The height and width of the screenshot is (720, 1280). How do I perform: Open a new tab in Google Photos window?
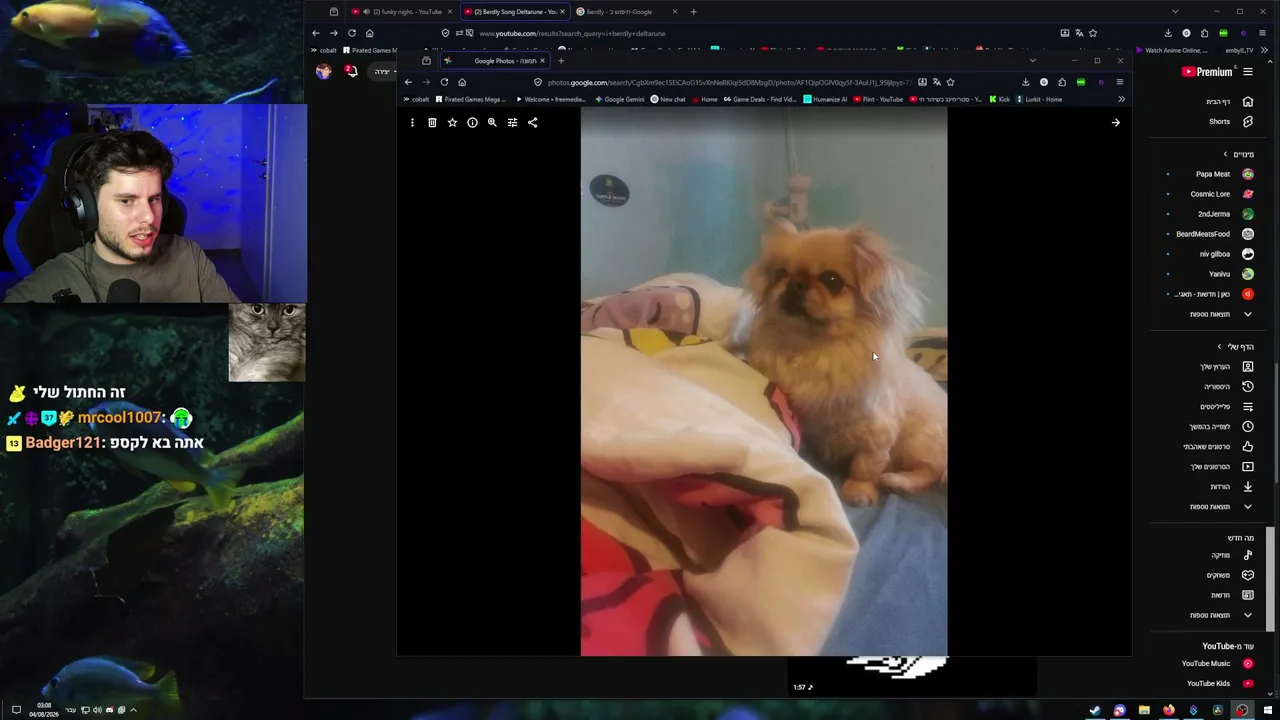[x=561, y=61]
